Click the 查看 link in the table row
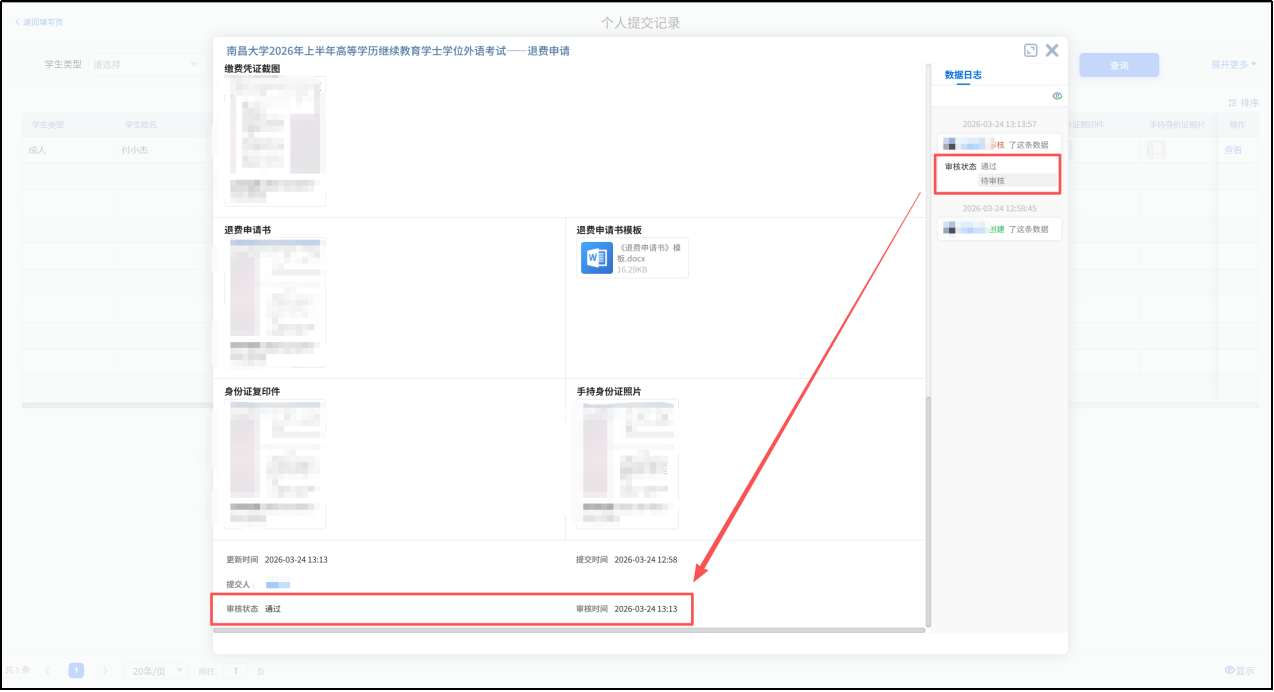This screenshot has height=692, width=1274. (1233, 150)
